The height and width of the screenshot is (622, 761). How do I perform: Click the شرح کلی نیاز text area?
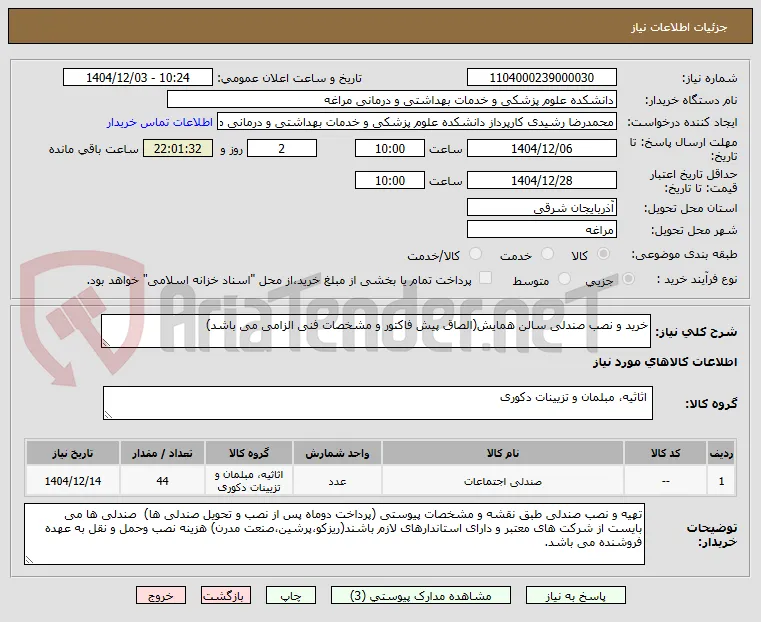coord(376,331)
